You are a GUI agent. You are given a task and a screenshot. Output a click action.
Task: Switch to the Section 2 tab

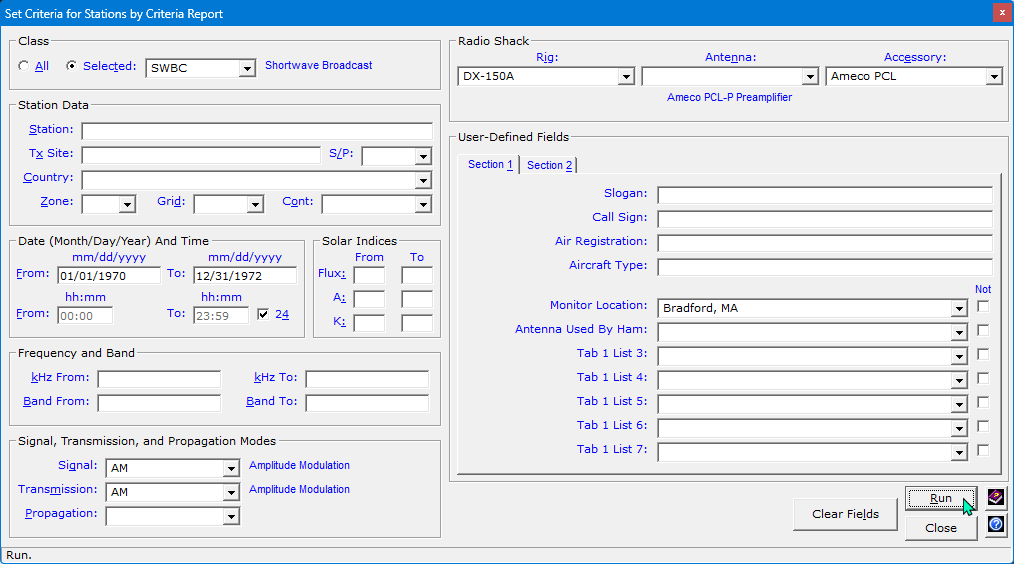tap(549, 165)
